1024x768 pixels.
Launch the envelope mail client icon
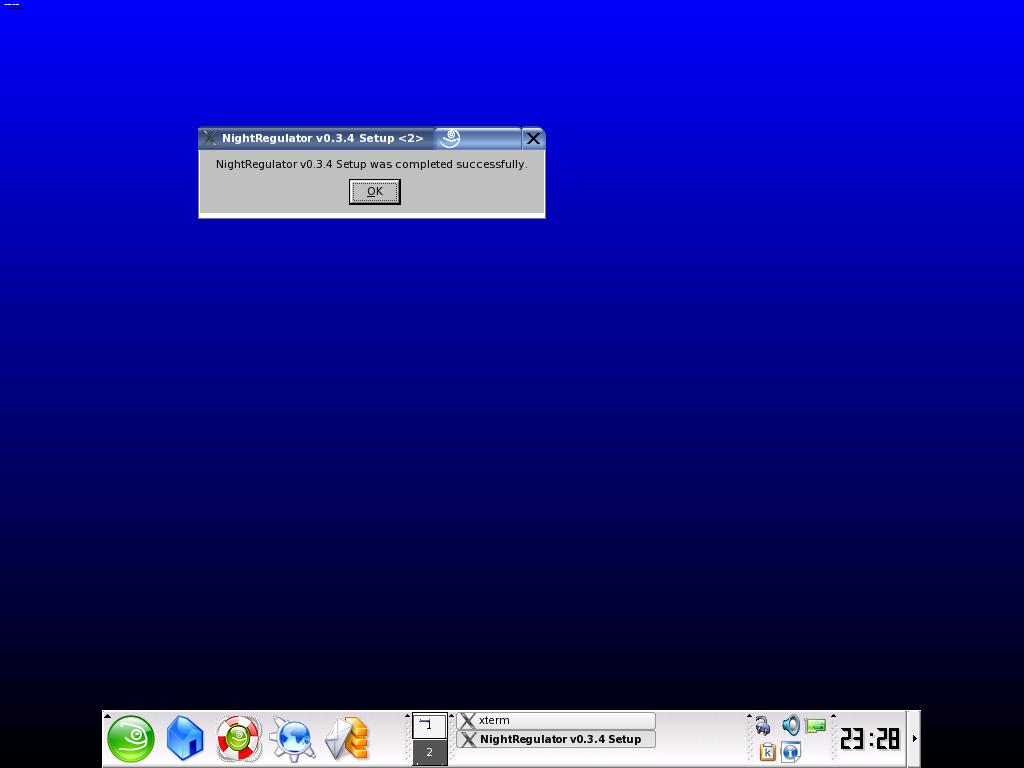(347, 739)
